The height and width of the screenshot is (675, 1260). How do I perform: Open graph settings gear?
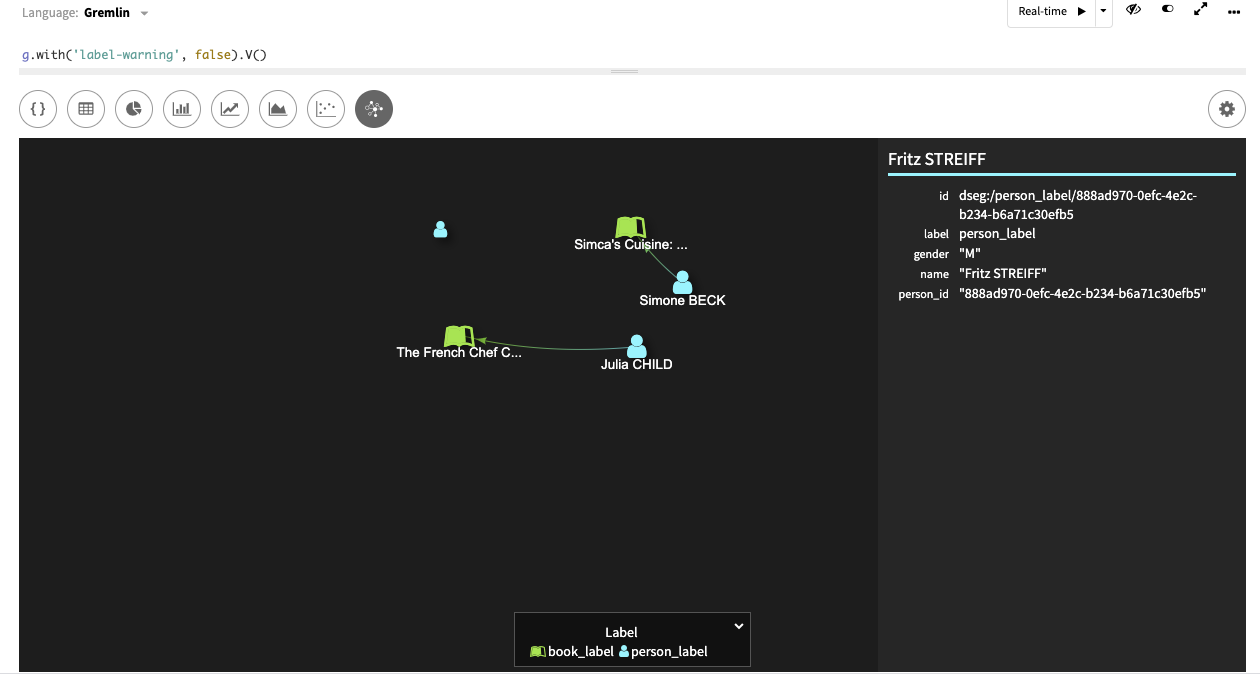click(1227, 109)
